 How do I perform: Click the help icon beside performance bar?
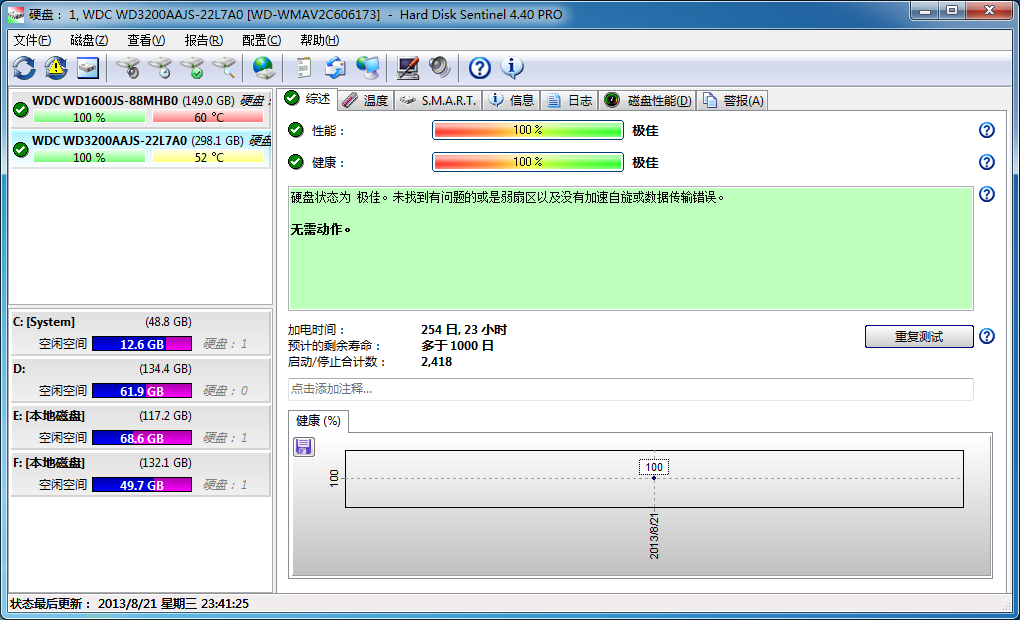[987, 130]
